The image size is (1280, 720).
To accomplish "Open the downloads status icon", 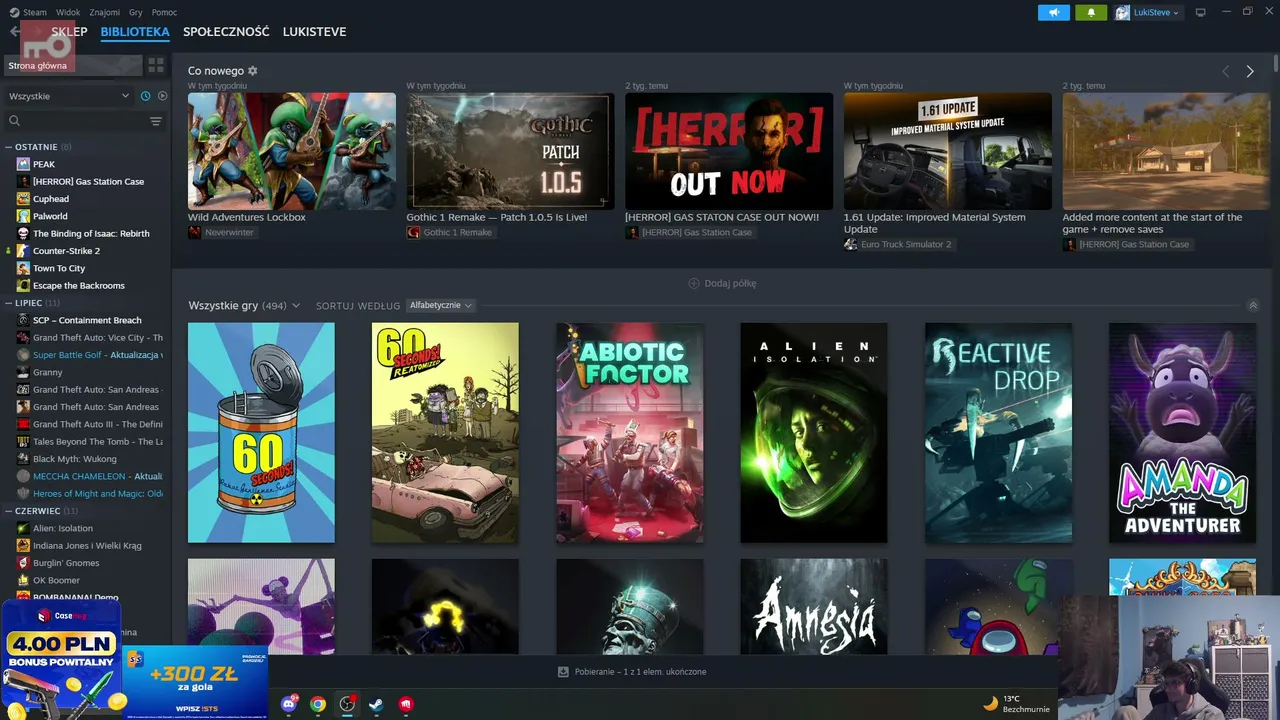I will click(563, 672).
